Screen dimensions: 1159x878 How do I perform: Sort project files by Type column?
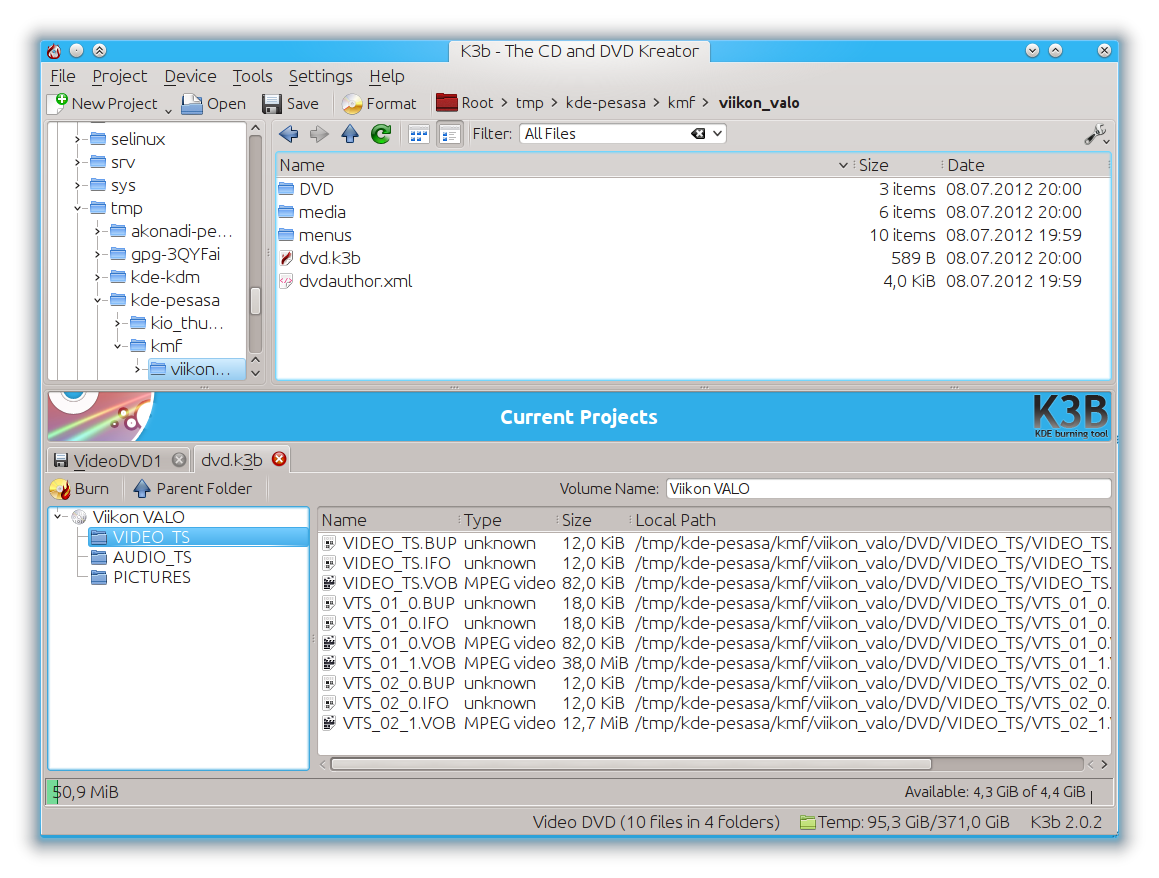pos(508,520)
